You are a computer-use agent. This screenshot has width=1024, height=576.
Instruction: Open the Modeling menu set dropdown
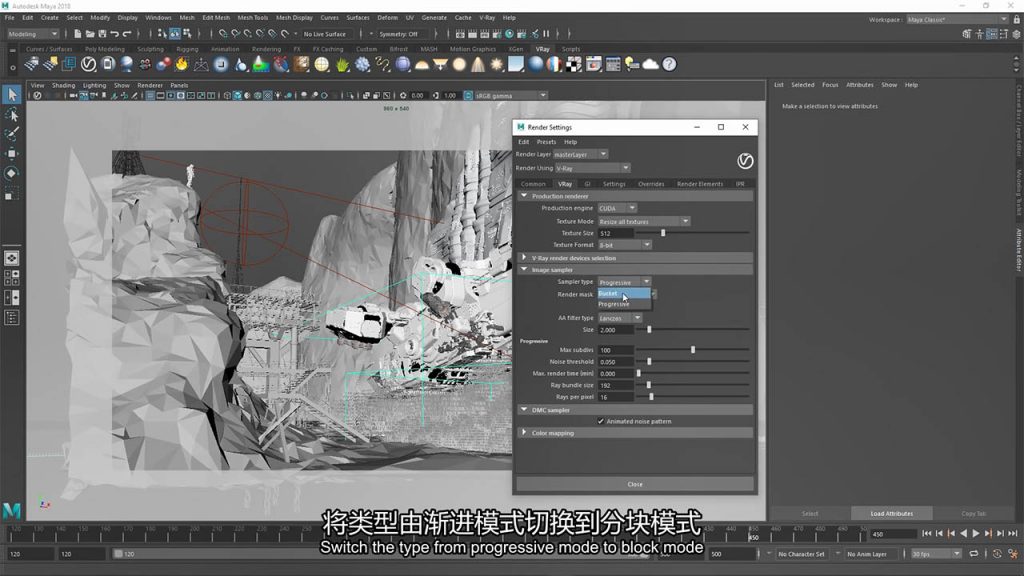pyautogui.click(x=33, y=34)
